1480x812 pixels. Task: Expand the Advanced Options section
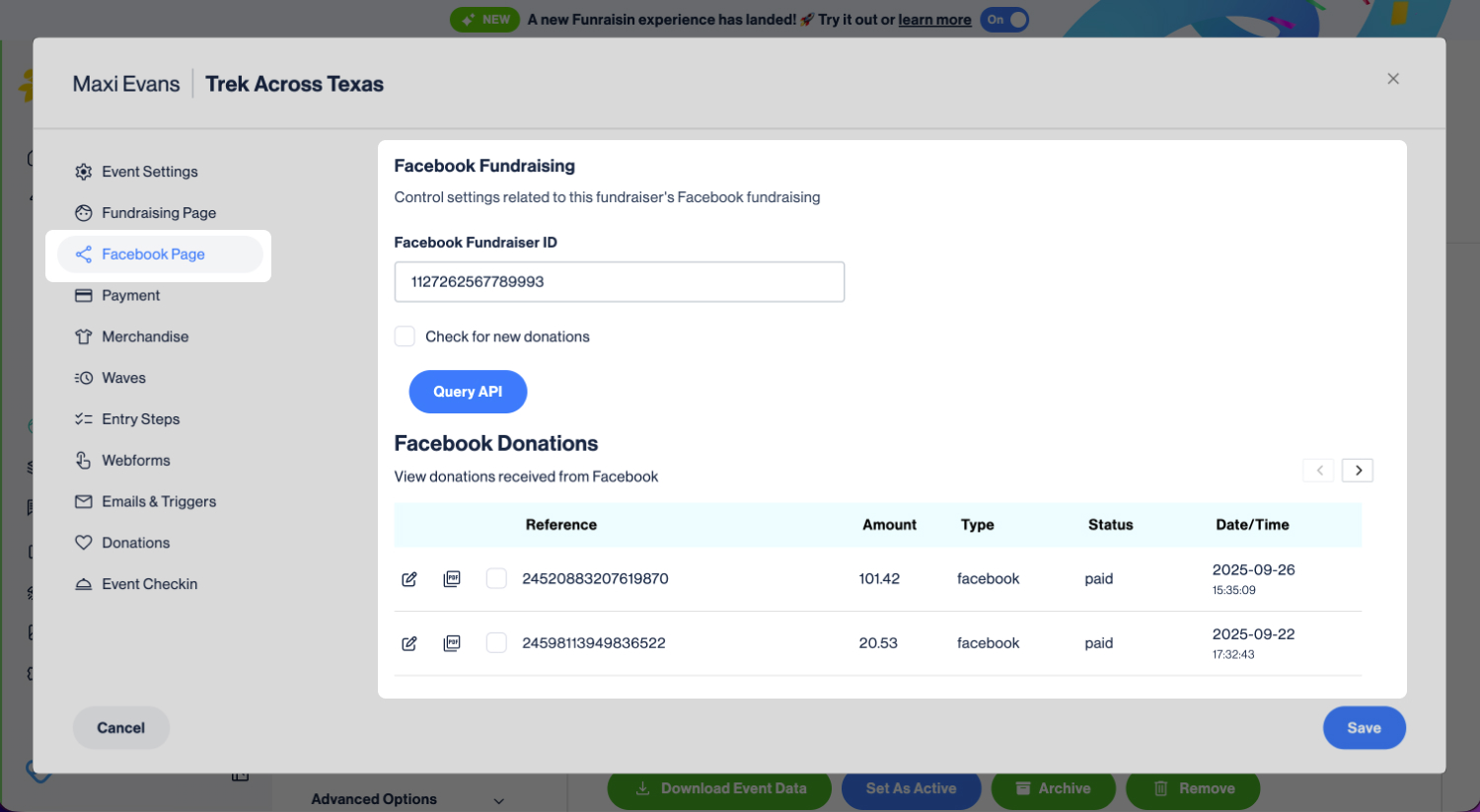coord(407,799)
